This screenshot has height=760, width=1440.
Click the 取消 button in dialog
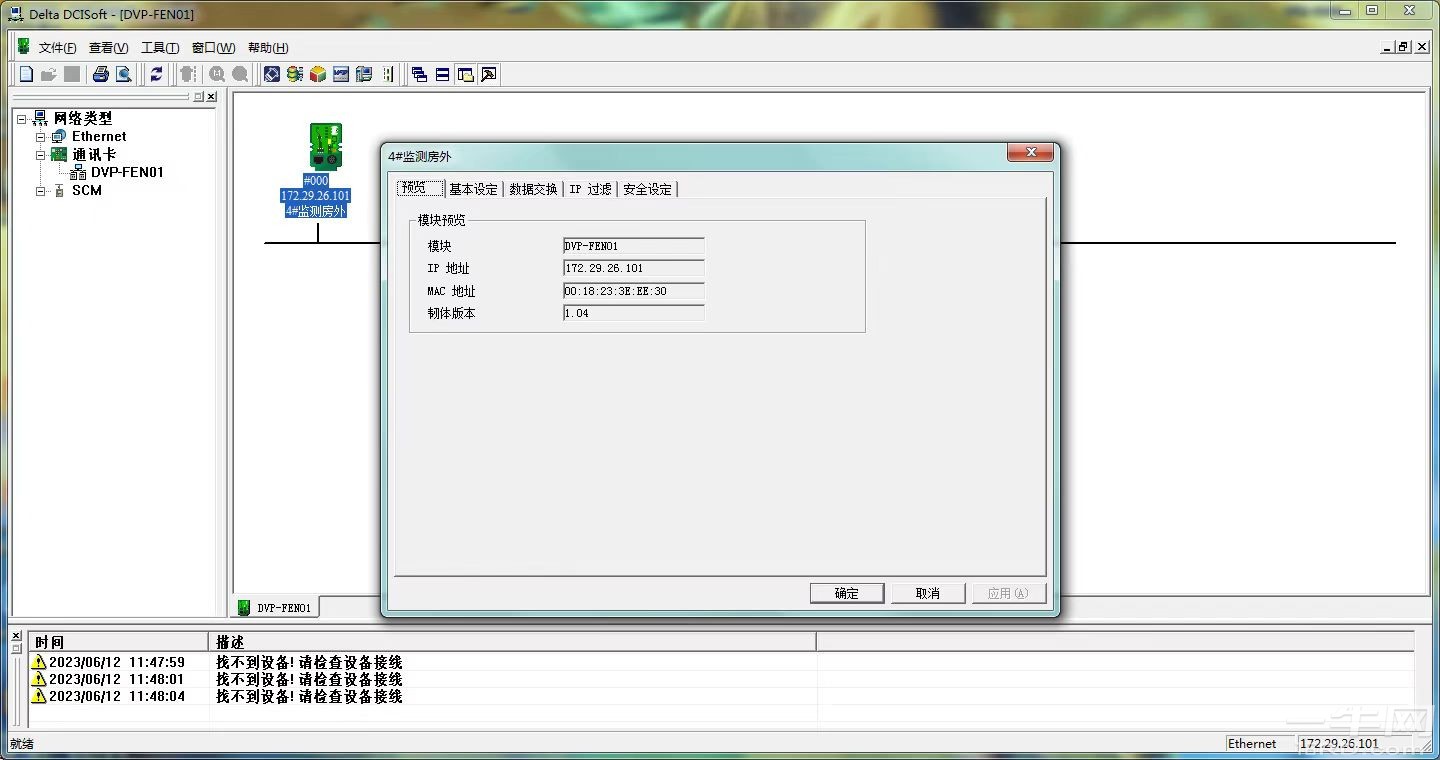tap(927, 593)
